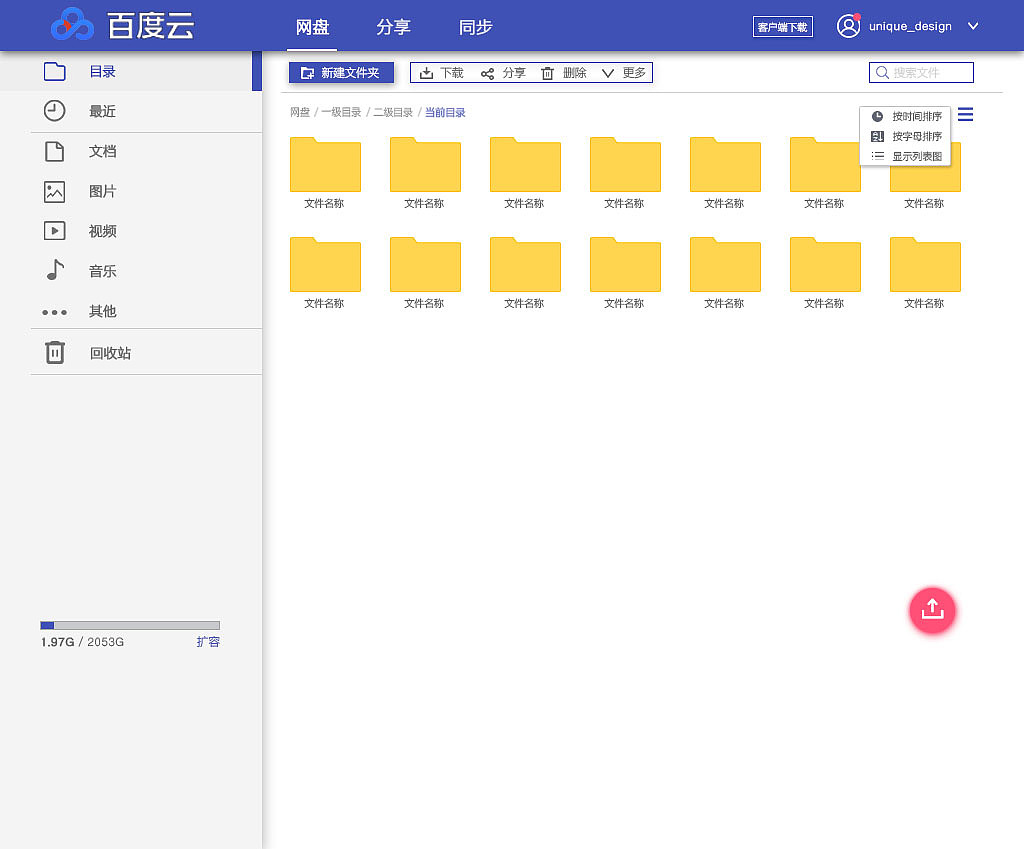
Task: Open 网盘 breadcrumb link
Action: point(300,112)
